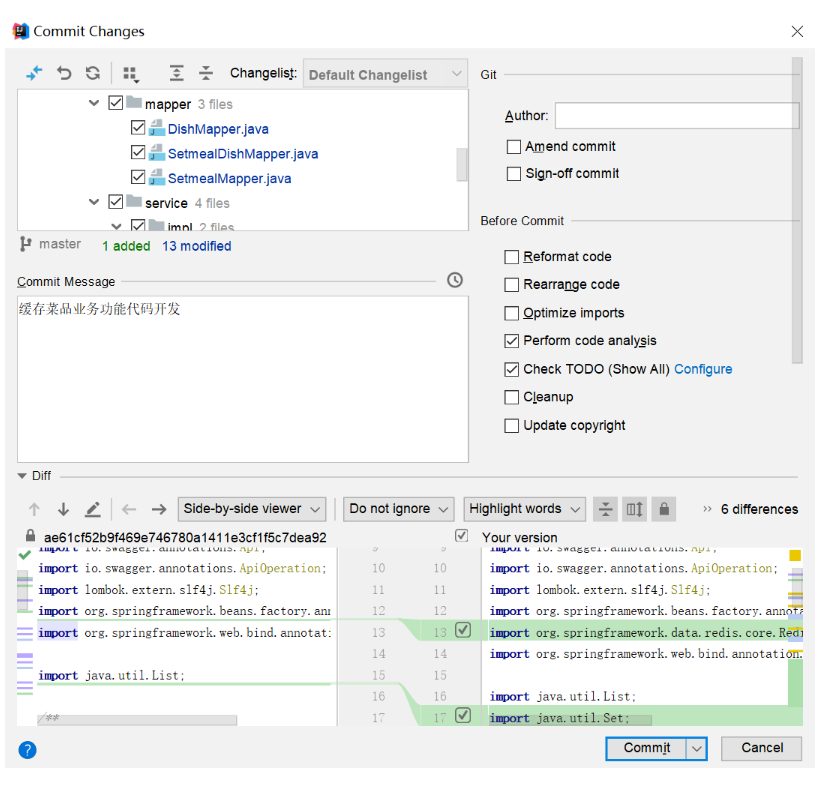Click the lock icon beside revision hash
The image size is (839, 787).
coord(30,536)
